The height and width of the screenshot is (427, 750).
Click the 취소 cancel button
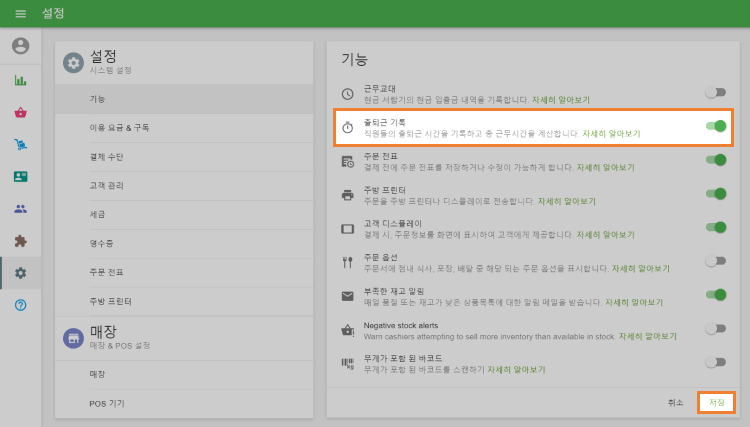tap(675, 402)
